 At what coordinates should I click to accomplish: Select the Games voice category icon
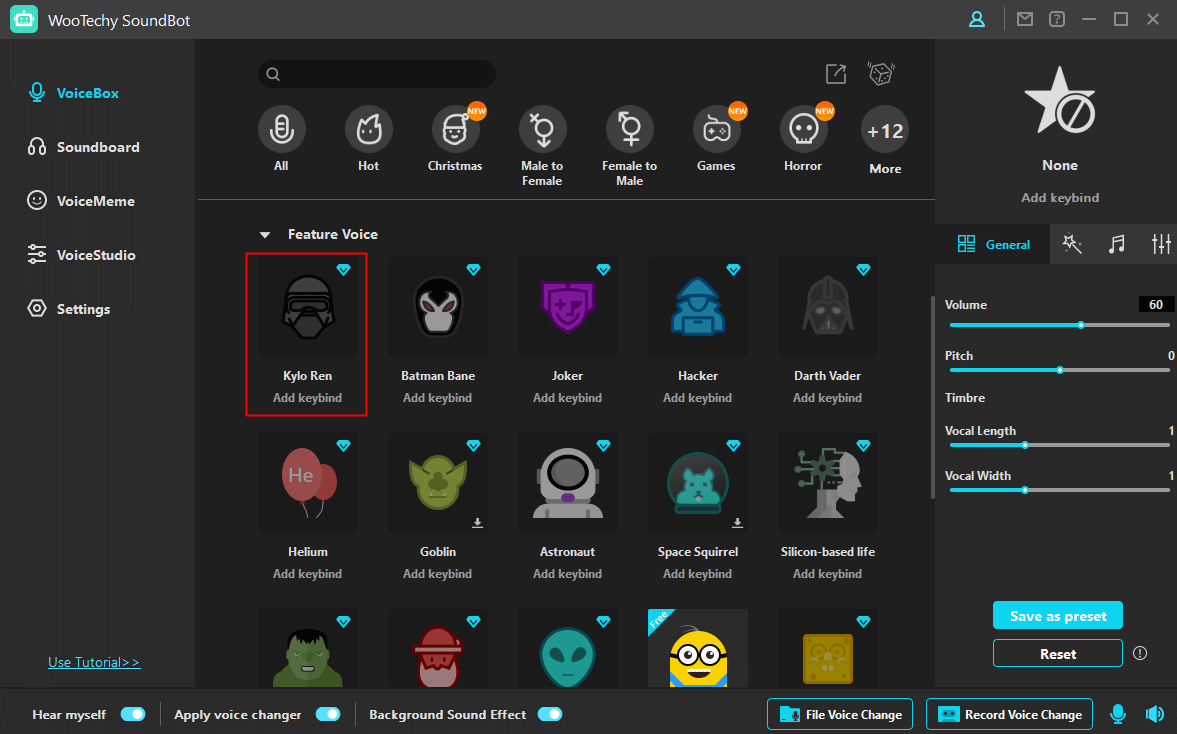(716, 129)
